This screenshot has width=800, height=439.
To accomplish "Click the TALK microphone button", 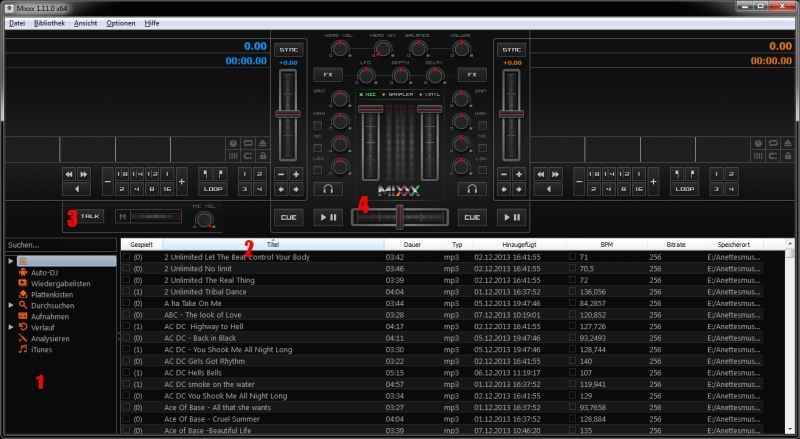I will [90, 216].
